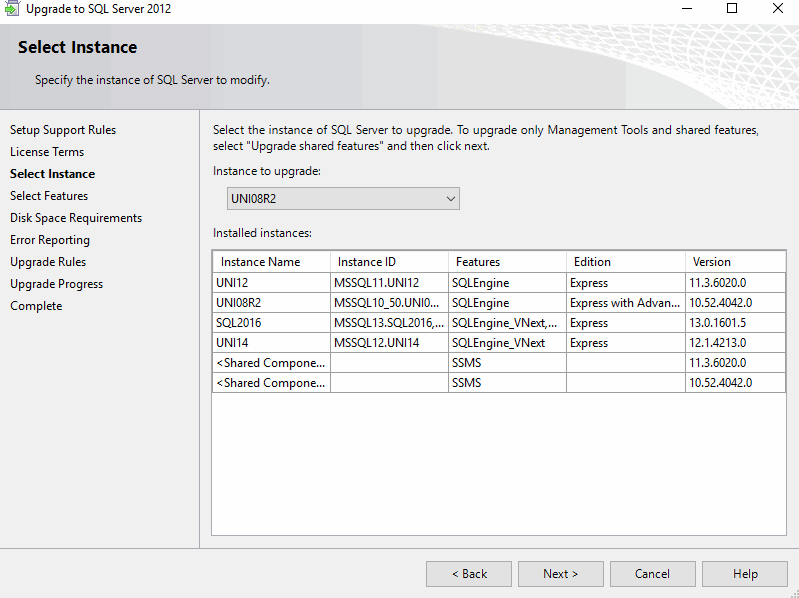Go to Select Features step in sidebar
799x598 pixels.
point(49,196)
